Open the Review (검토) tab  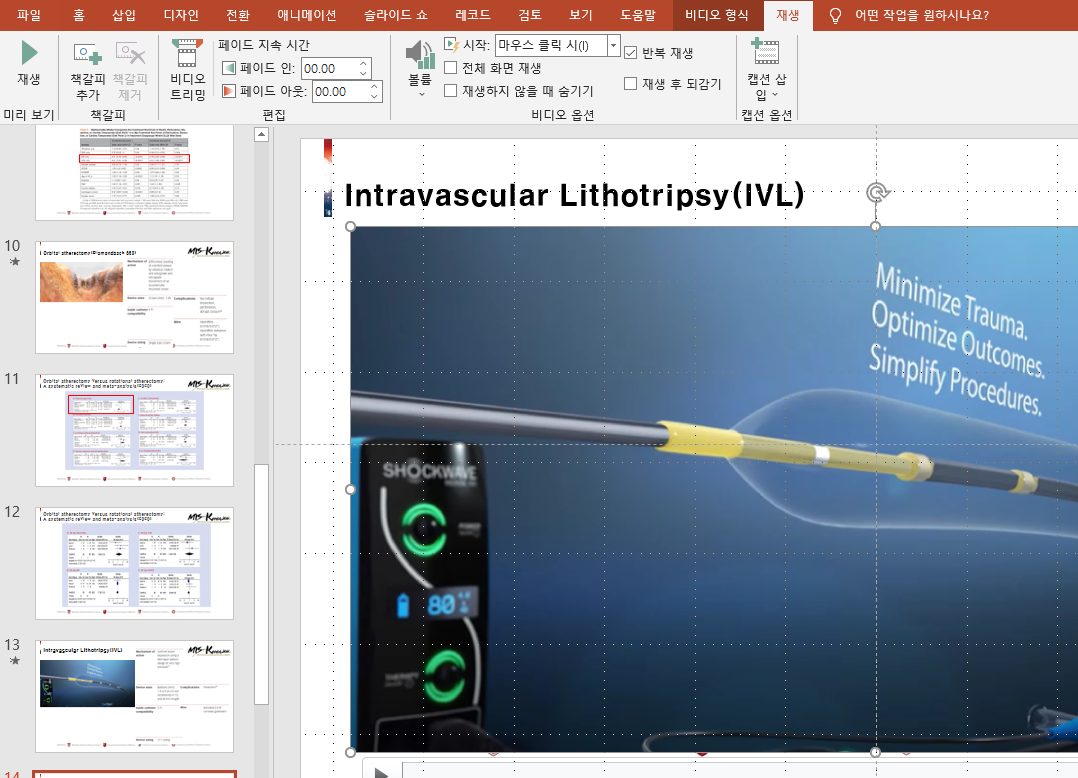(529, 15)
